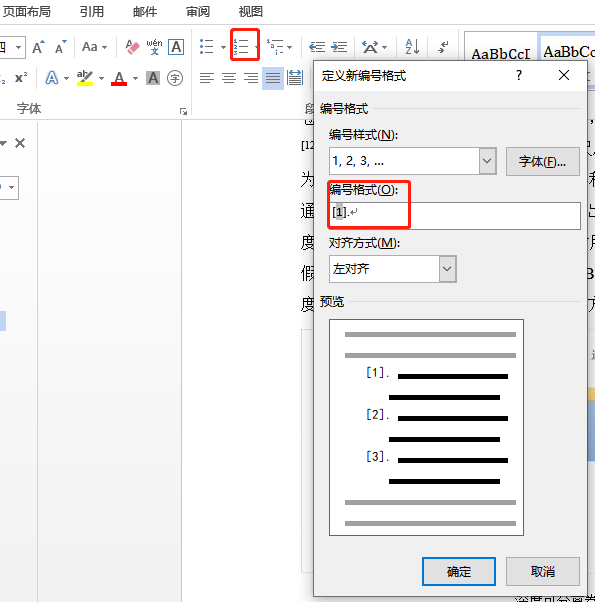Decrease paragraph indent
Image resolution: width=595 pixels, height=602 pixels.
click(317, 47)
